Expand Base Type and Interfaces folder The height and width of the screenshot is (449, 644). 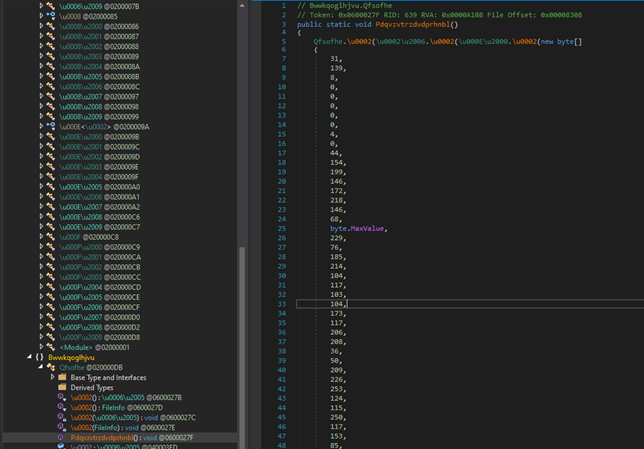(53, 378)
